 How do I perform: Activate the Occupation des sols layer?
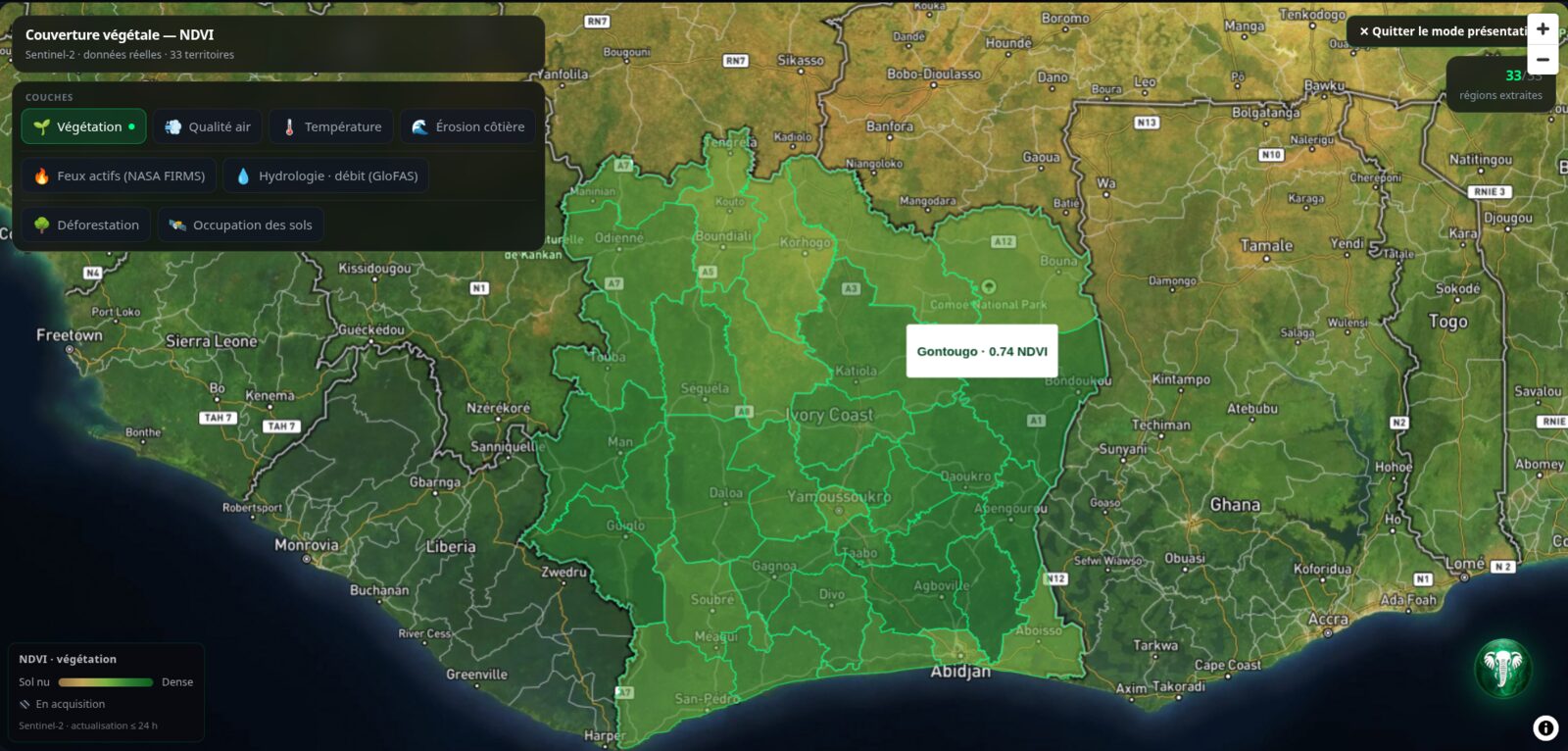coord(241,225)
